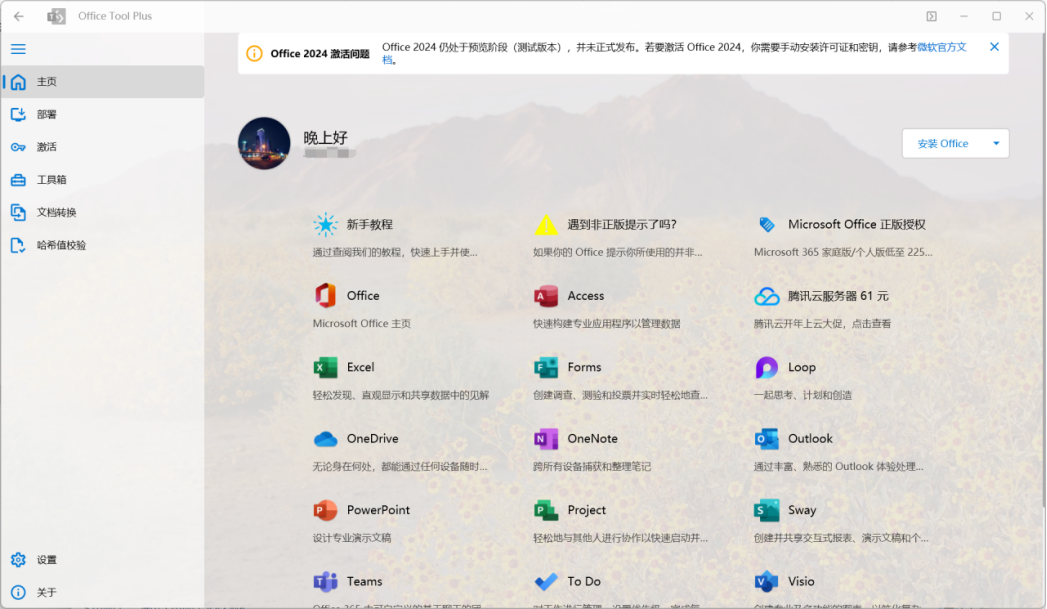Open the 部署 deploy page

click(103, 114)
